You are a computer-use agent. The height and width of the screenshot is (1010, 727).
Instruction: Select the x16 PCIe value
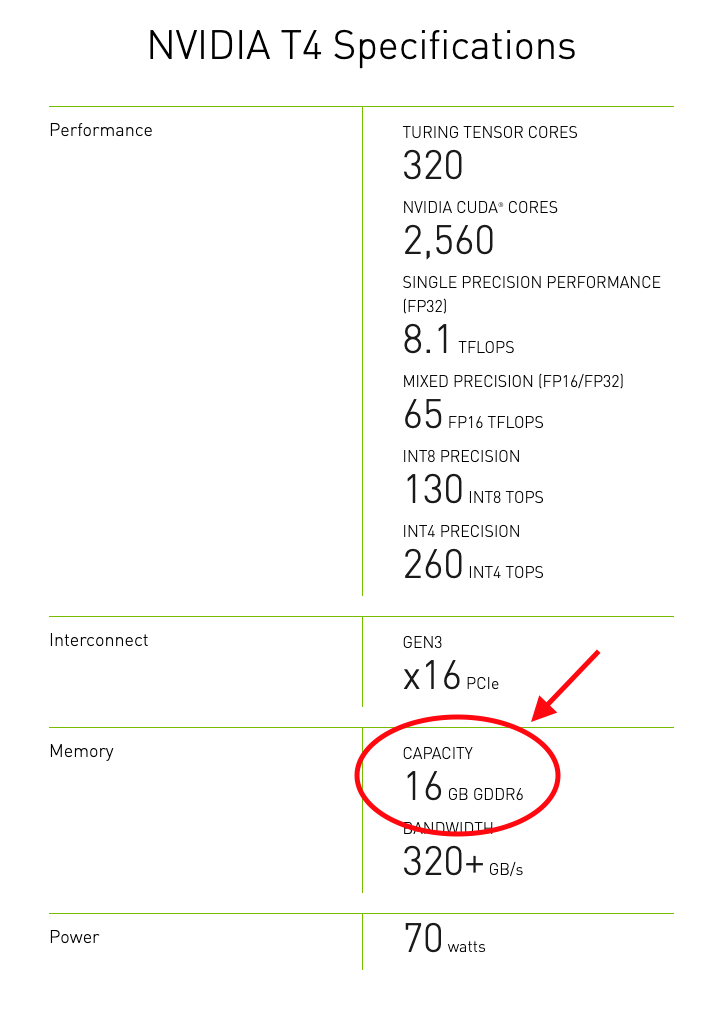point(450,677)
